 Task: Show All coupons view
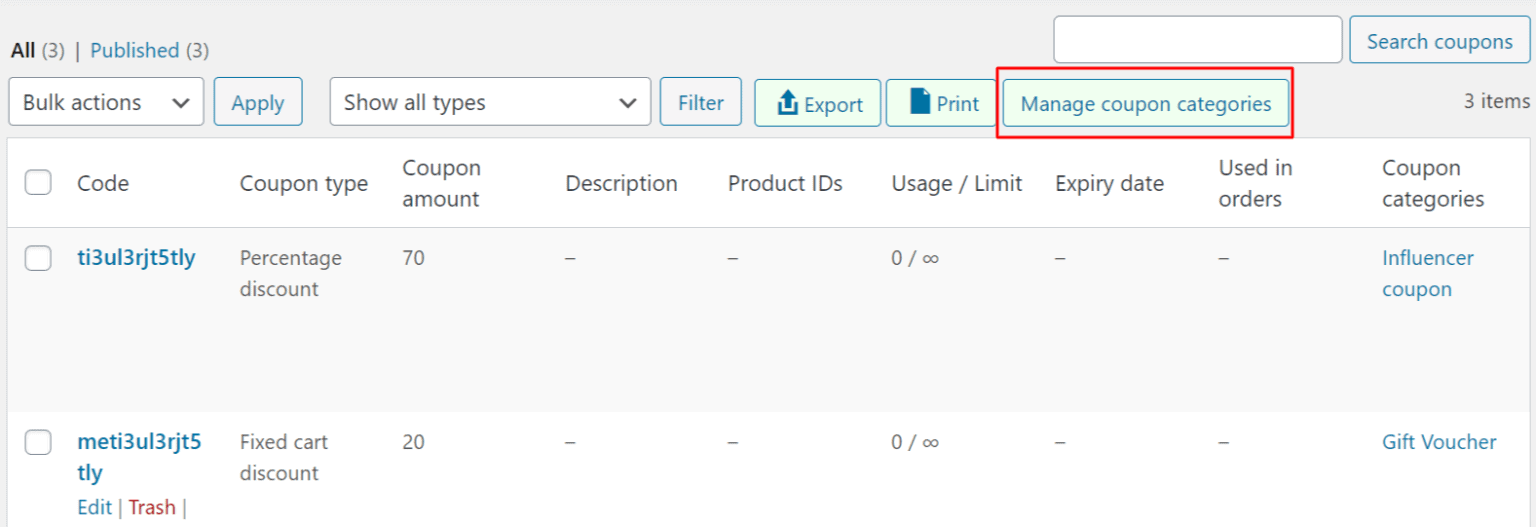23,50
